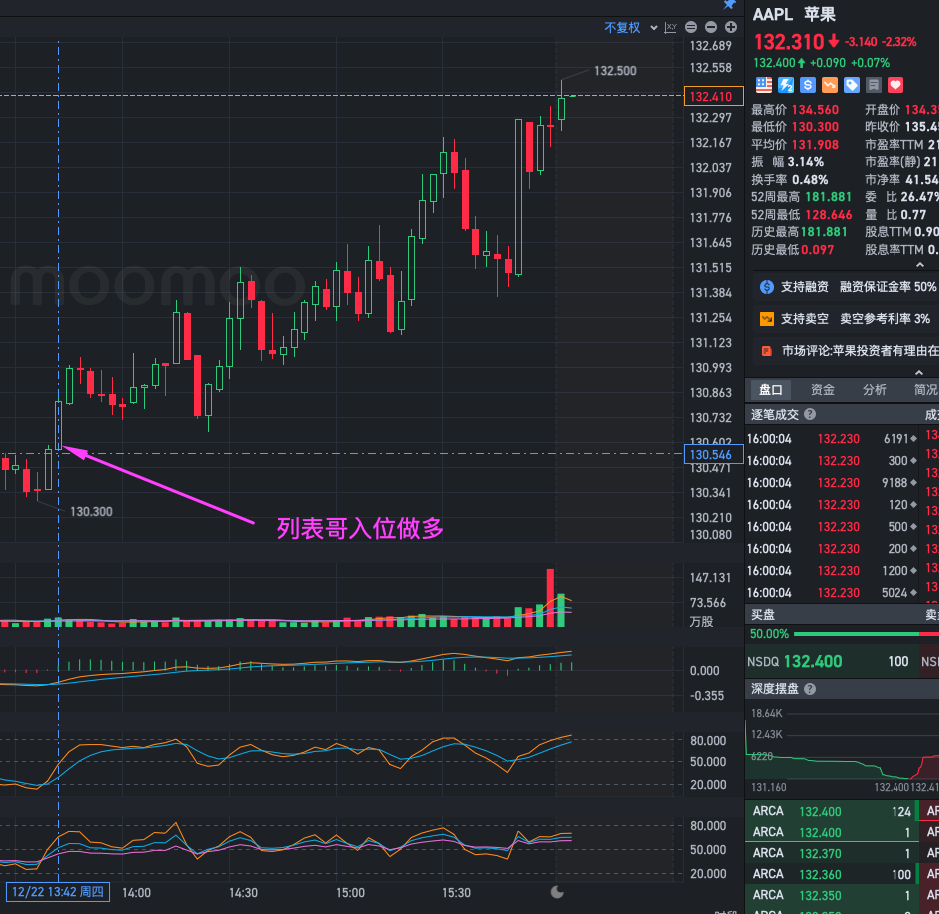
Task: Select the 盘口 tab
Action: pyautogui.click(x=770, y=390)
